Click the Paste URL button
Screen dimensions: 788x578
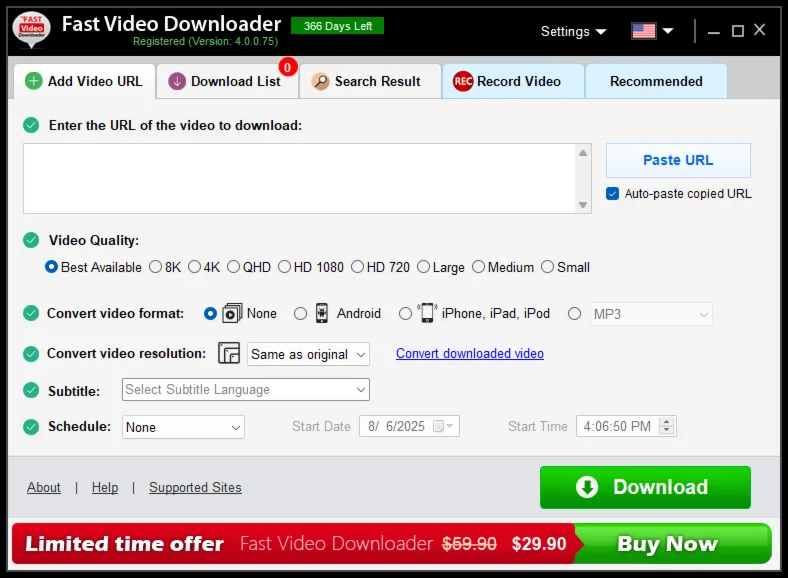coord(678,160)
